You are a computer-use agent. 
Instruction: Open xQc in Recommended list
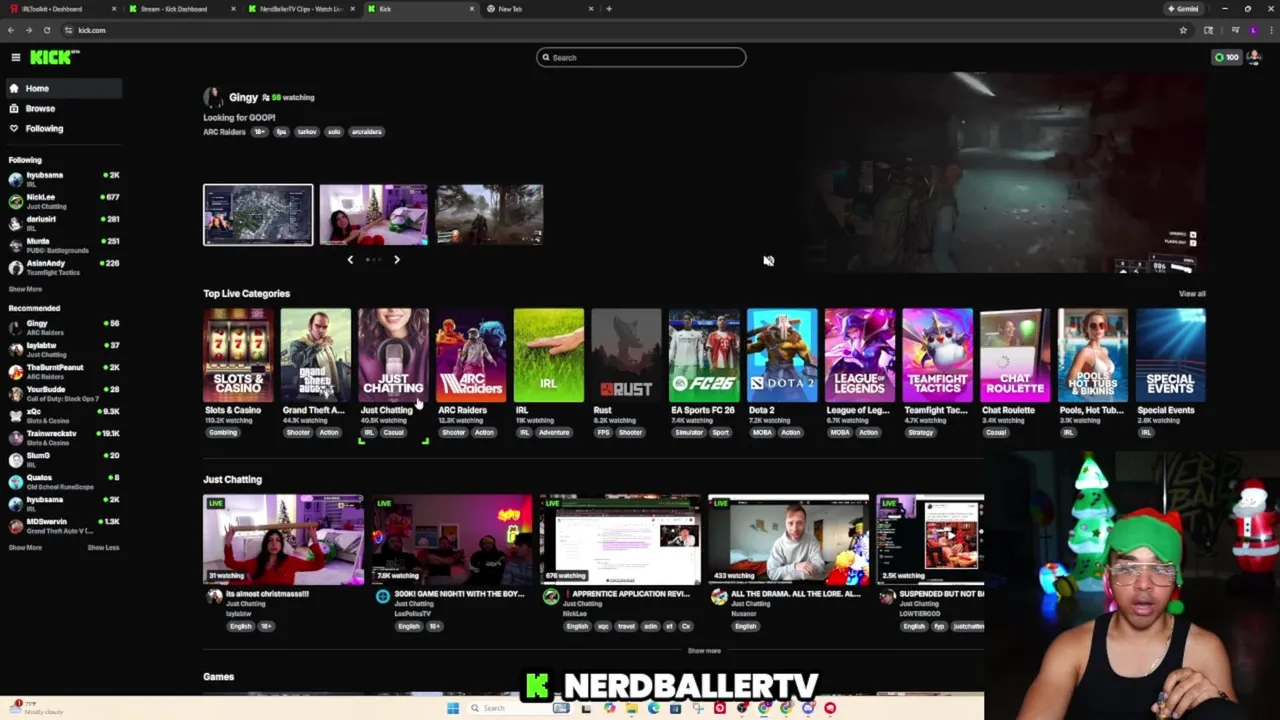point(64,416)
